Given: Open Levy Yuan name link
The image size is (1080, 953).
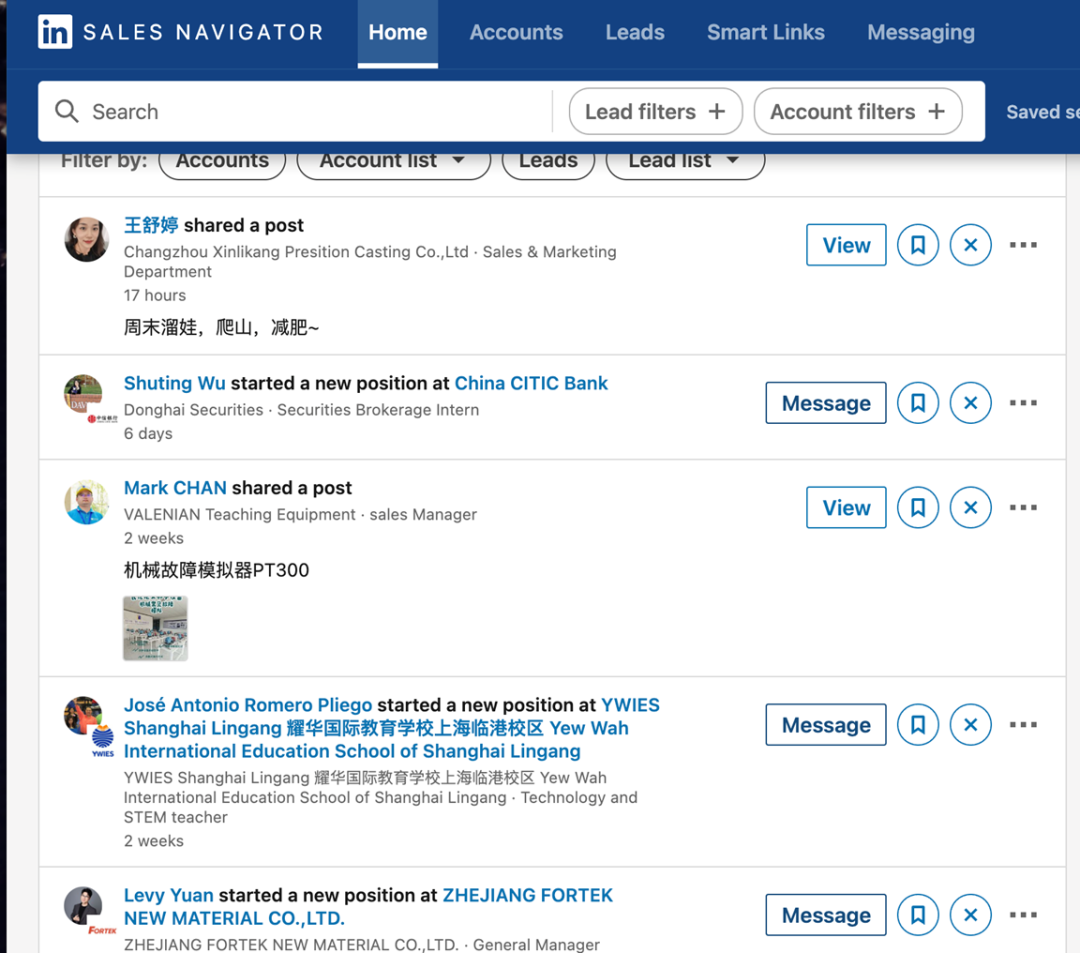Looking at the screenshot, I should click(169, 894).
